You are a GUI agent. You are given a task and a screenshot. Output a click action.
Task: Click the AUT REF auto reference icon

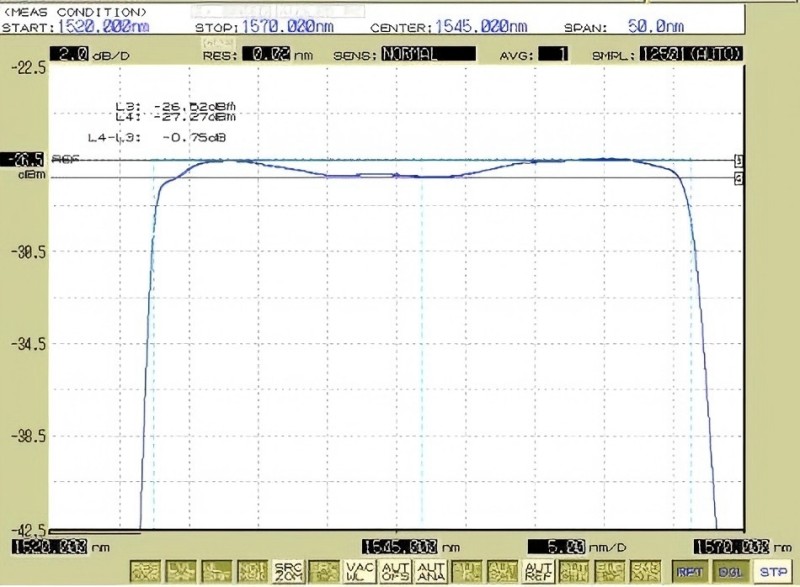click(x=538, y=572)
